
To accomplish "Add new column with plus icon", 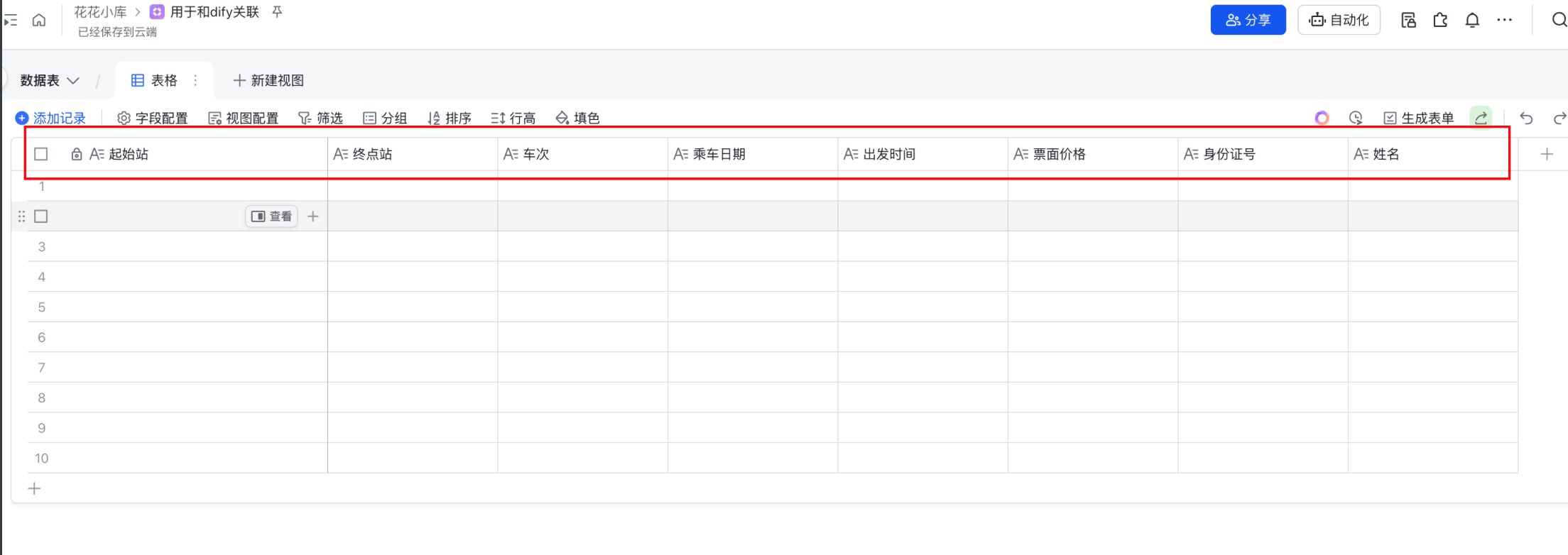I will (x=1547, y=154).
